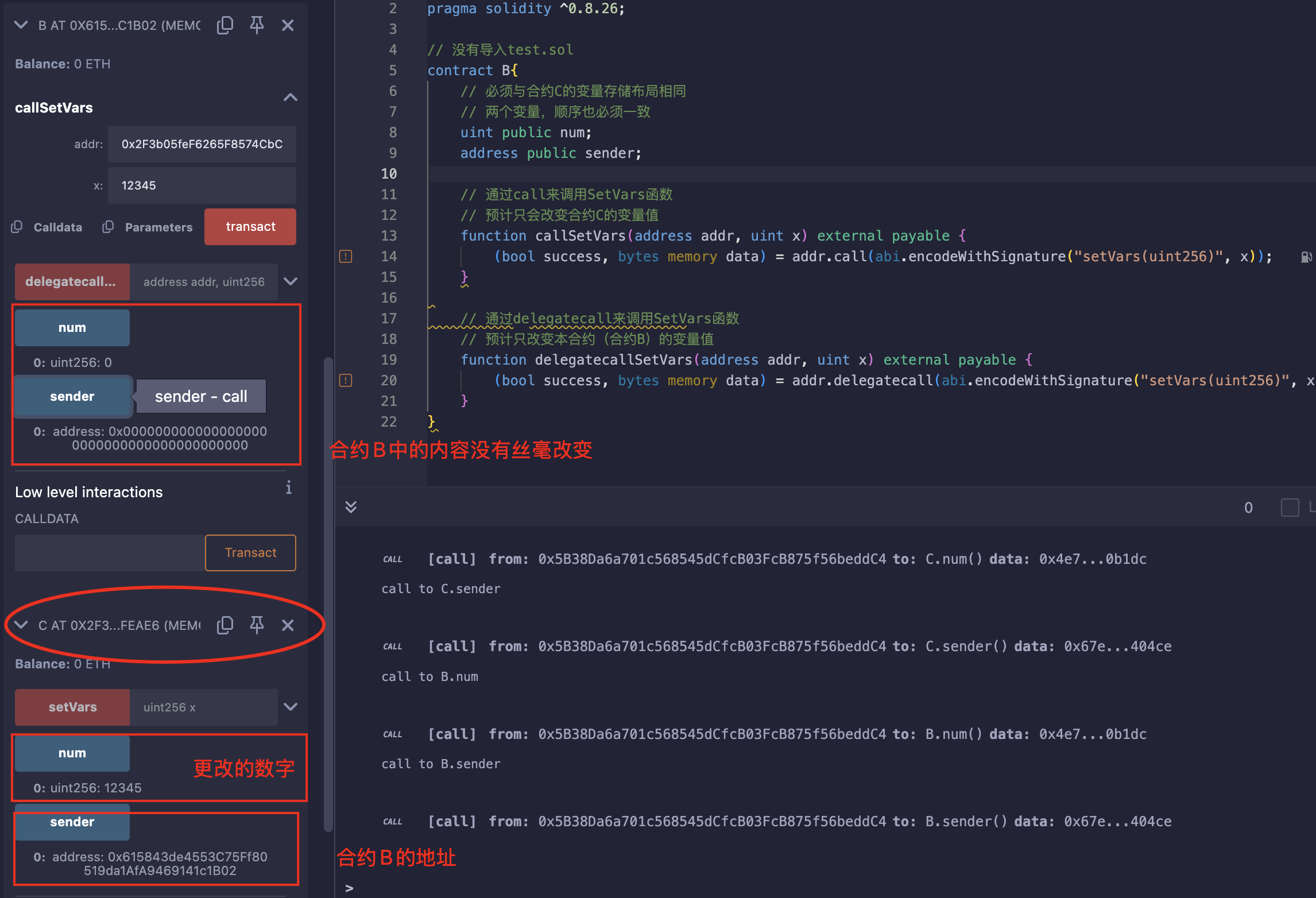
Task: Pin contract C instance
Action: coord(257,625)
